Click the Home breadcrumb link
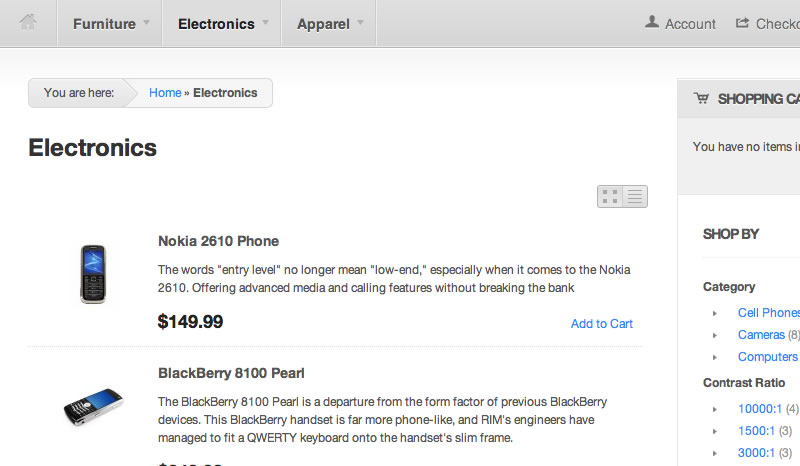This screenshot has height=466, width=800. [x=165, y=93]
